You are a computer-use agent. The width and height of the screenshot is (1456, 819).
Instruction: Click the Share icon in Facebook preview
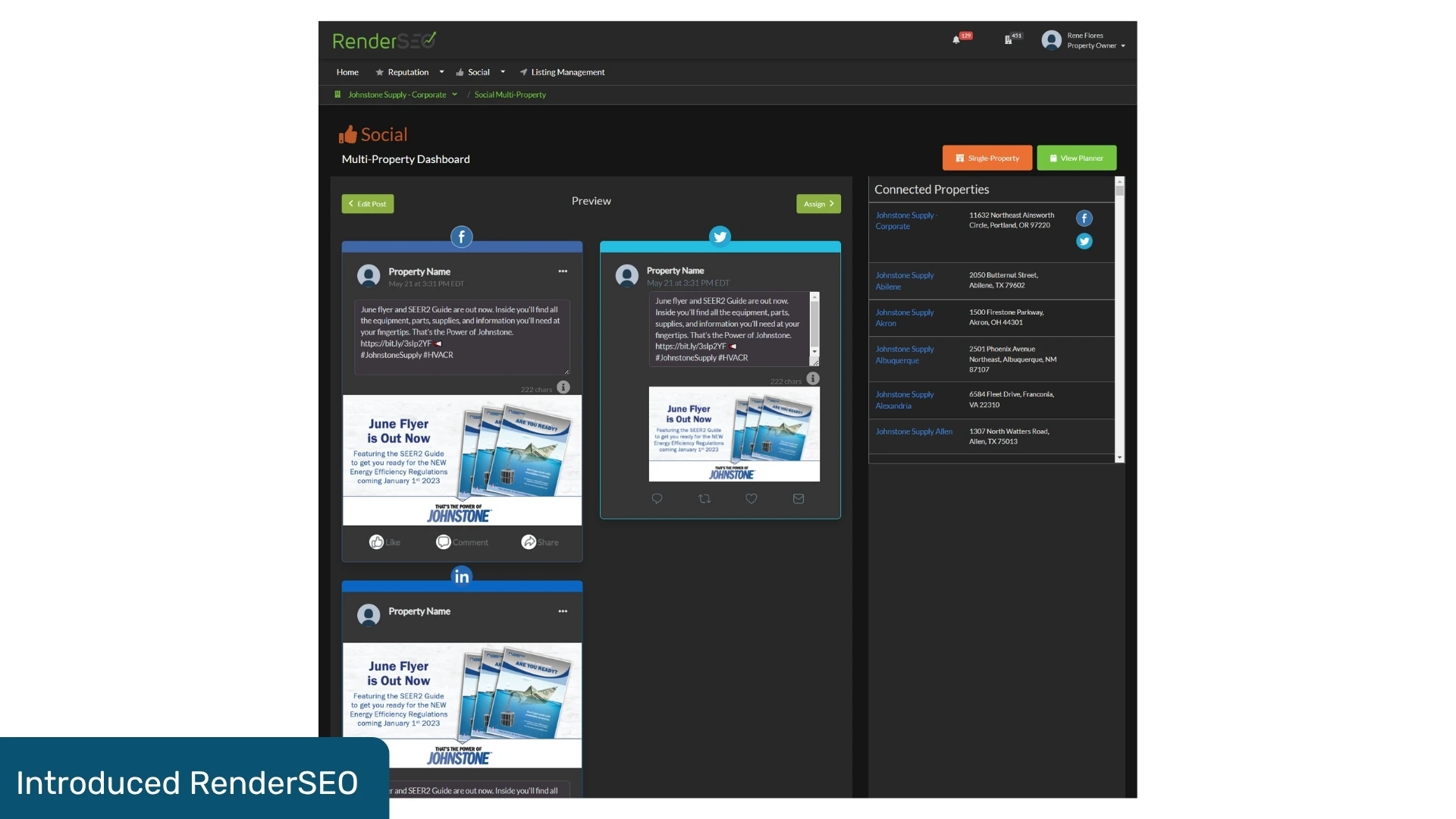529,542
